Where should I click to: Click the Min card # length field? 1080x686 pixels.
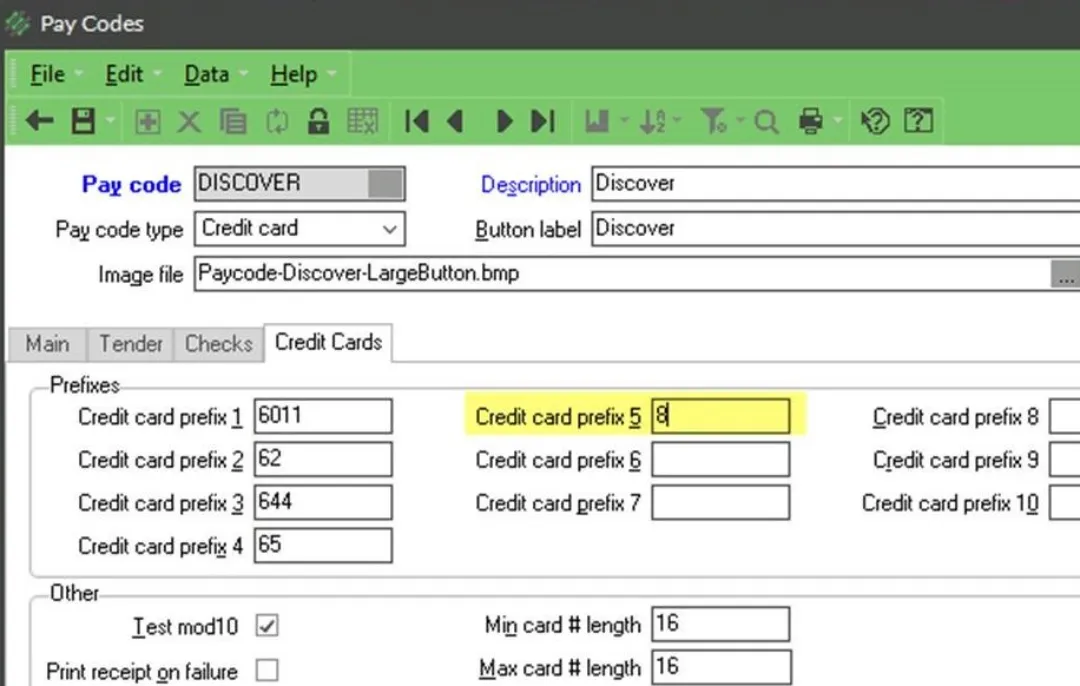point(720,625)
